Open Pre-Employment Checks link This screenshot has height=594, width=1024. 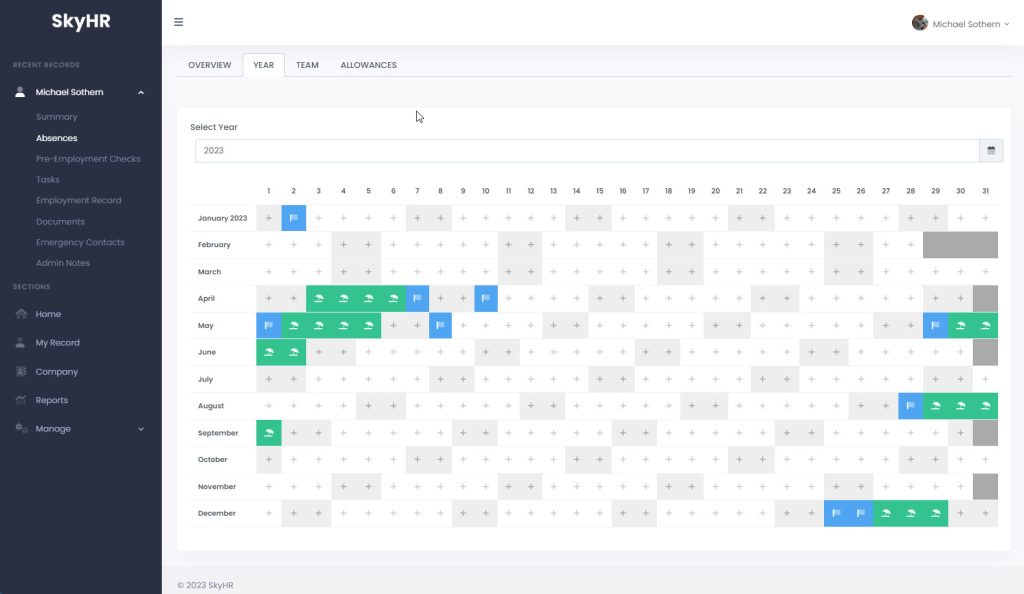[88, 159]
